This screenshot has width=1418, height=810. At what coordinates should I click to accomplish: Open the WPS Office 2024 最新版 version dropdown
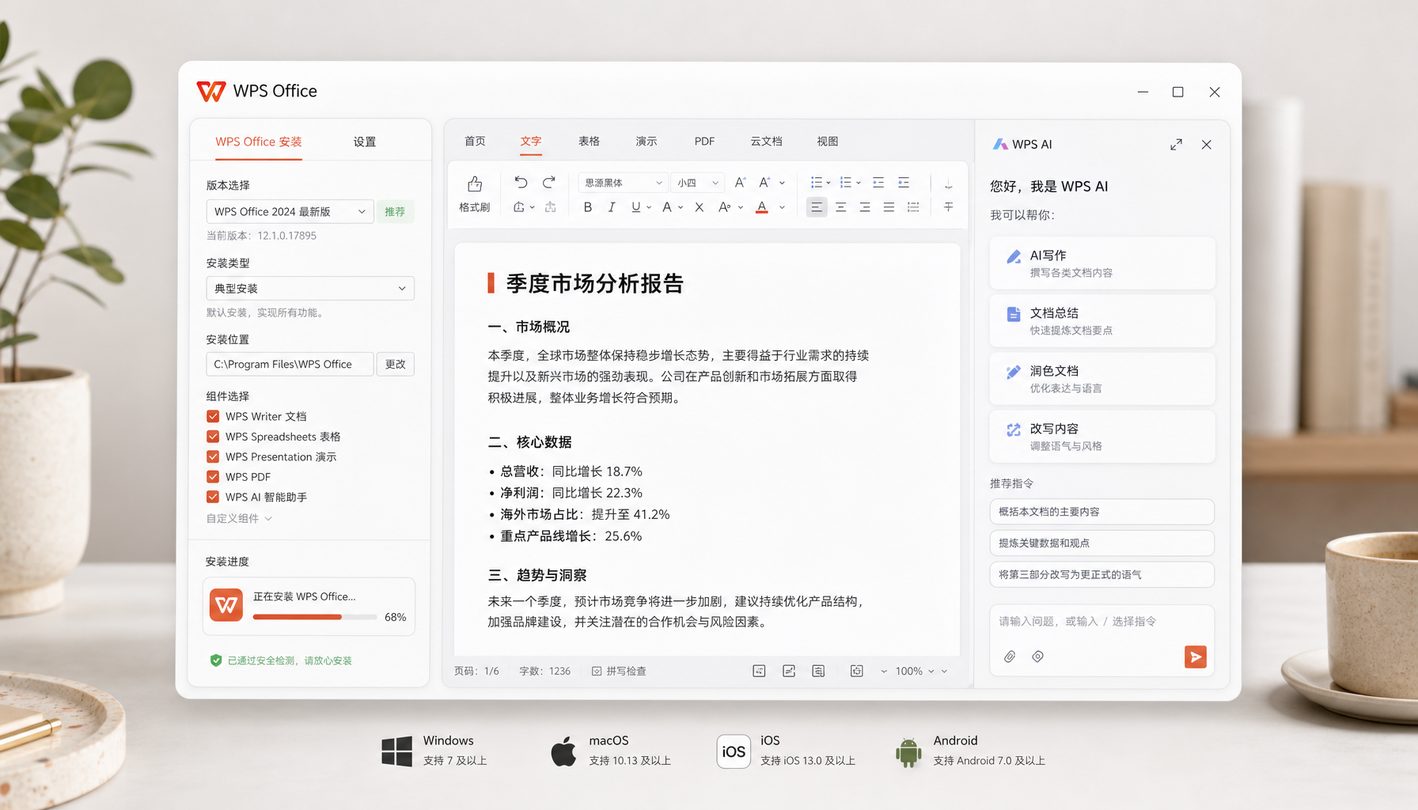point(290,211)
